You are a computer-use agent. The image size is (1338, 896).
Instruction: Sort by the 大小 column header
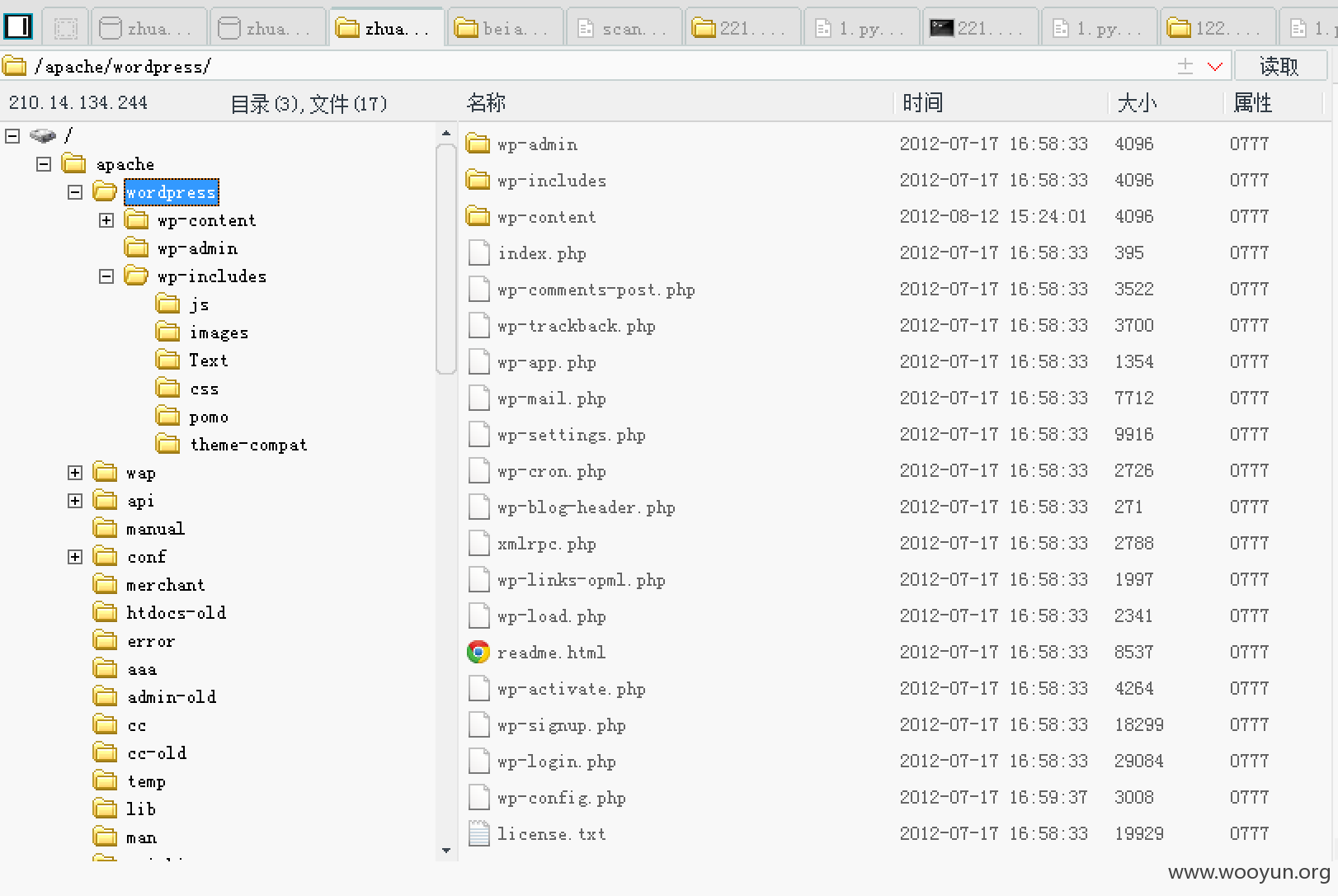click(x=1137, y=102)
